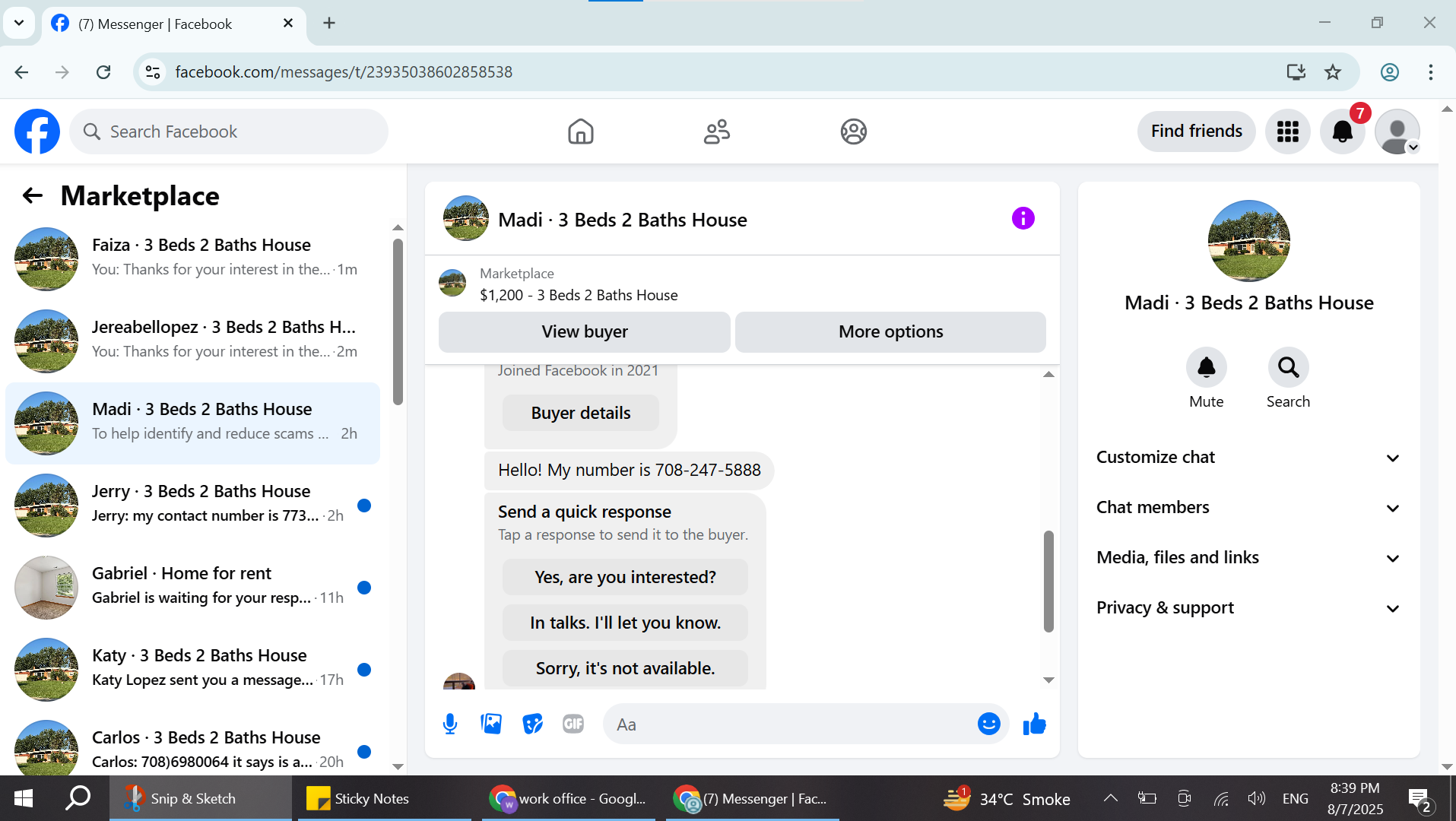Viewport: 1456px width, 821px height.
Task: Click the browser address bar URL
Action: click(x=344, y=72)
